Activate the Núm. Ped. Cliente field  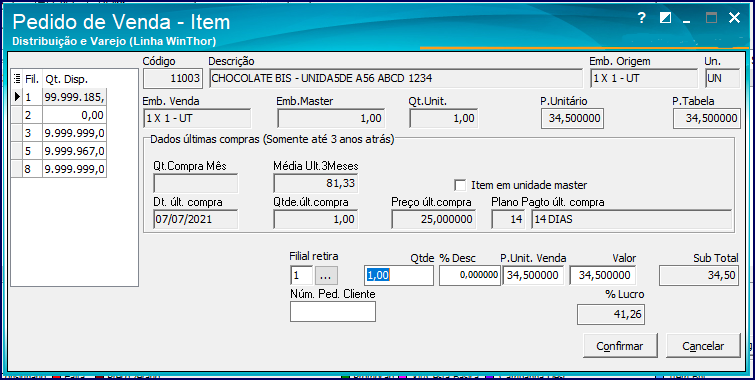pyautogui.click(x=333, y=312)
